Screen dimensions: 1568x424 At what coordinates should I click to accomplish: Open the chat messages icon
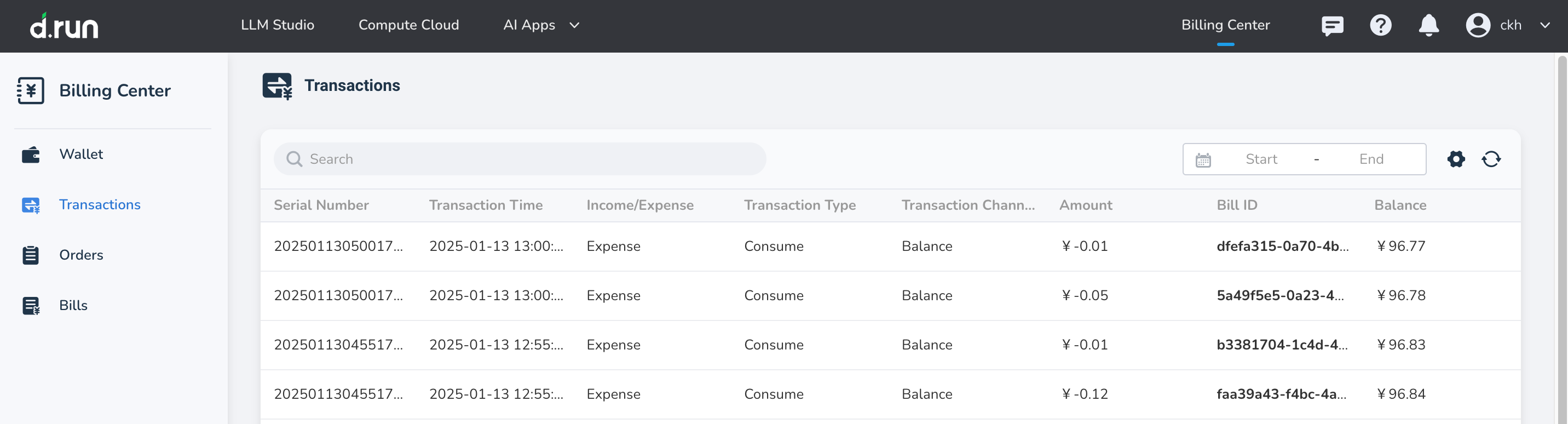1333,25
